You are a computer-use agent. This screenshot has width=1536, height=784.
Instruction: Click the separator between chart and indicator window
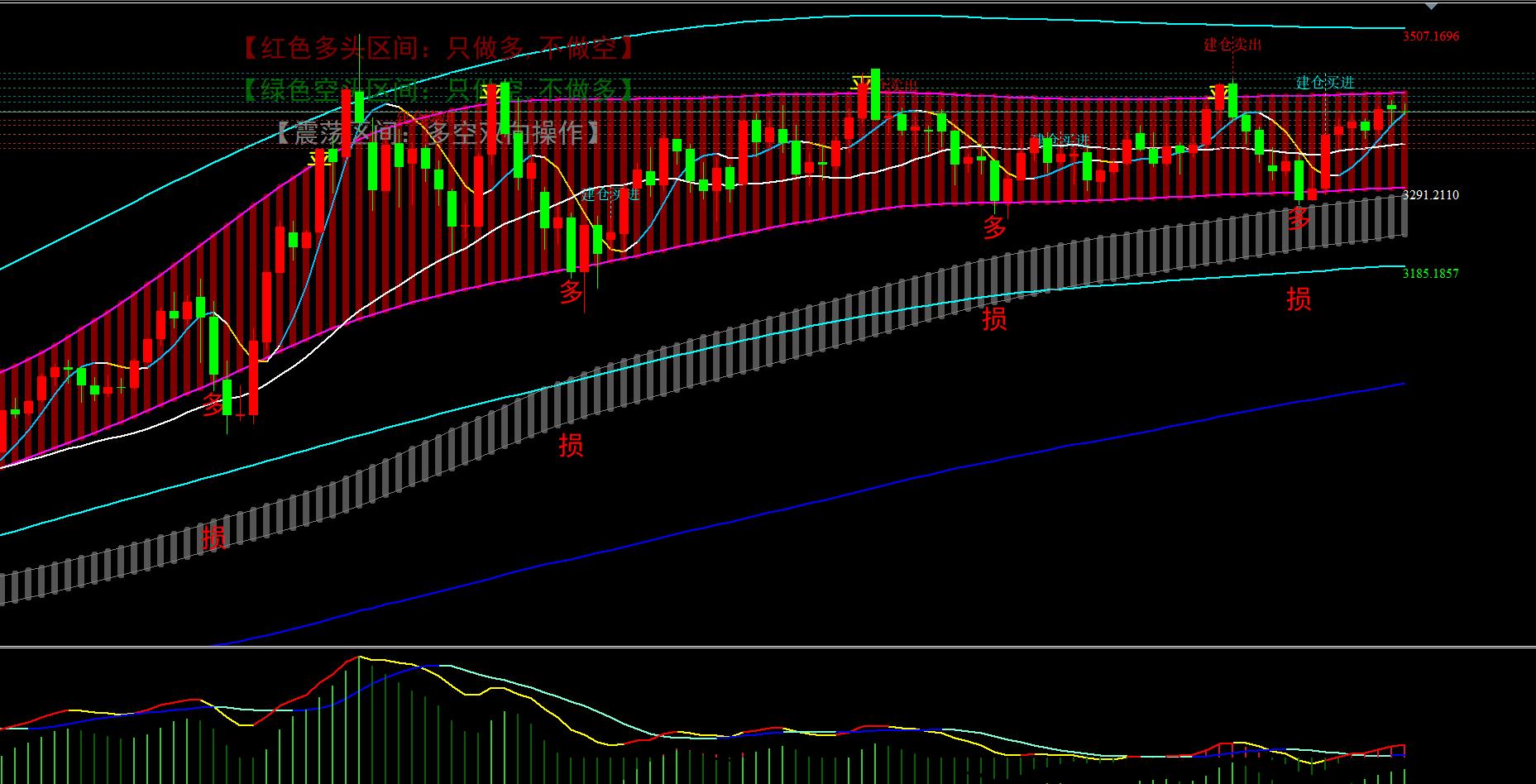coord(768,647)
